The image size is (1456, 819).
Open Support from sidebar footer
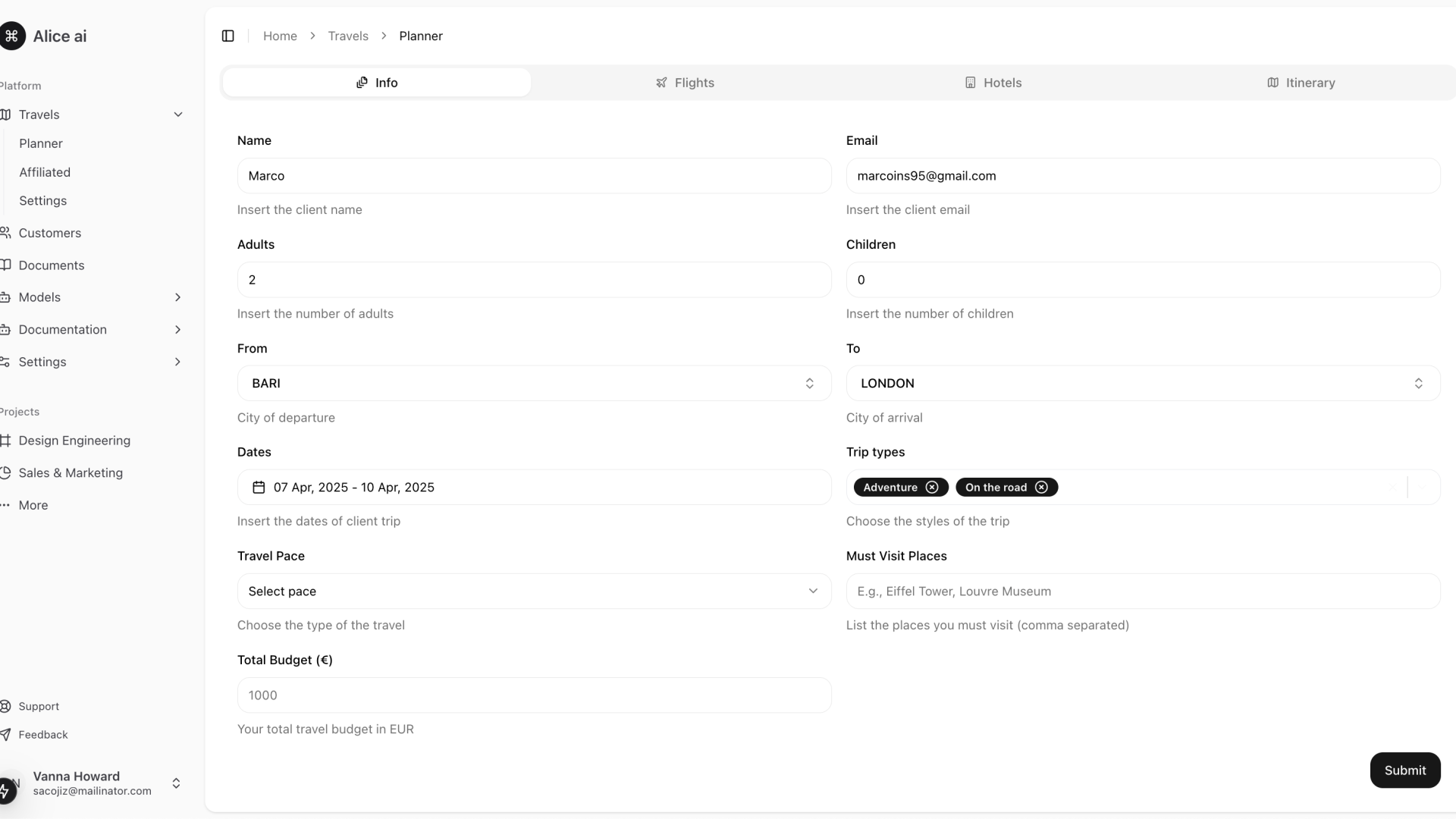39,706
